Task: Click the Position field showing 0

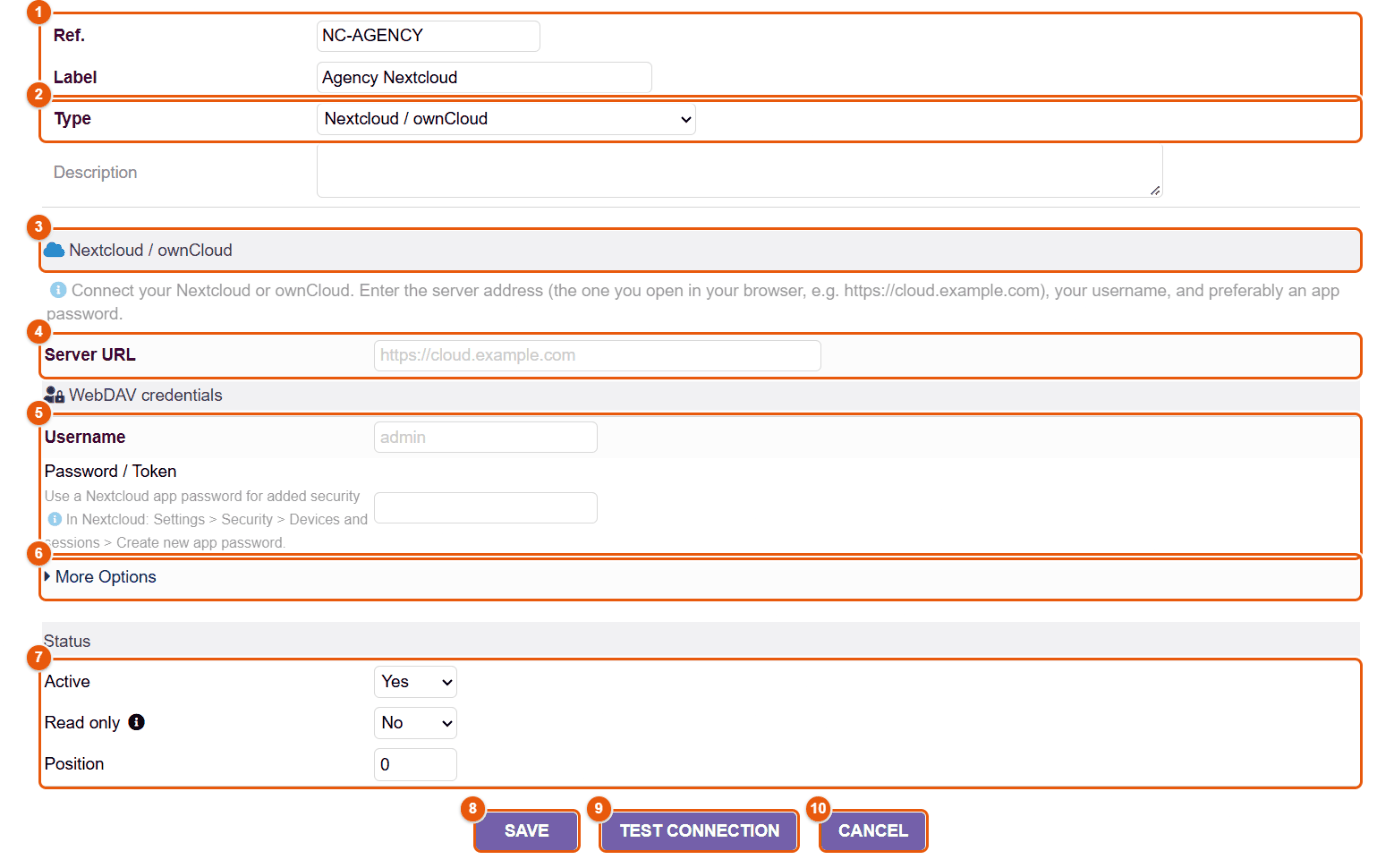Action: pyautogui.click(x=415, y=764)
